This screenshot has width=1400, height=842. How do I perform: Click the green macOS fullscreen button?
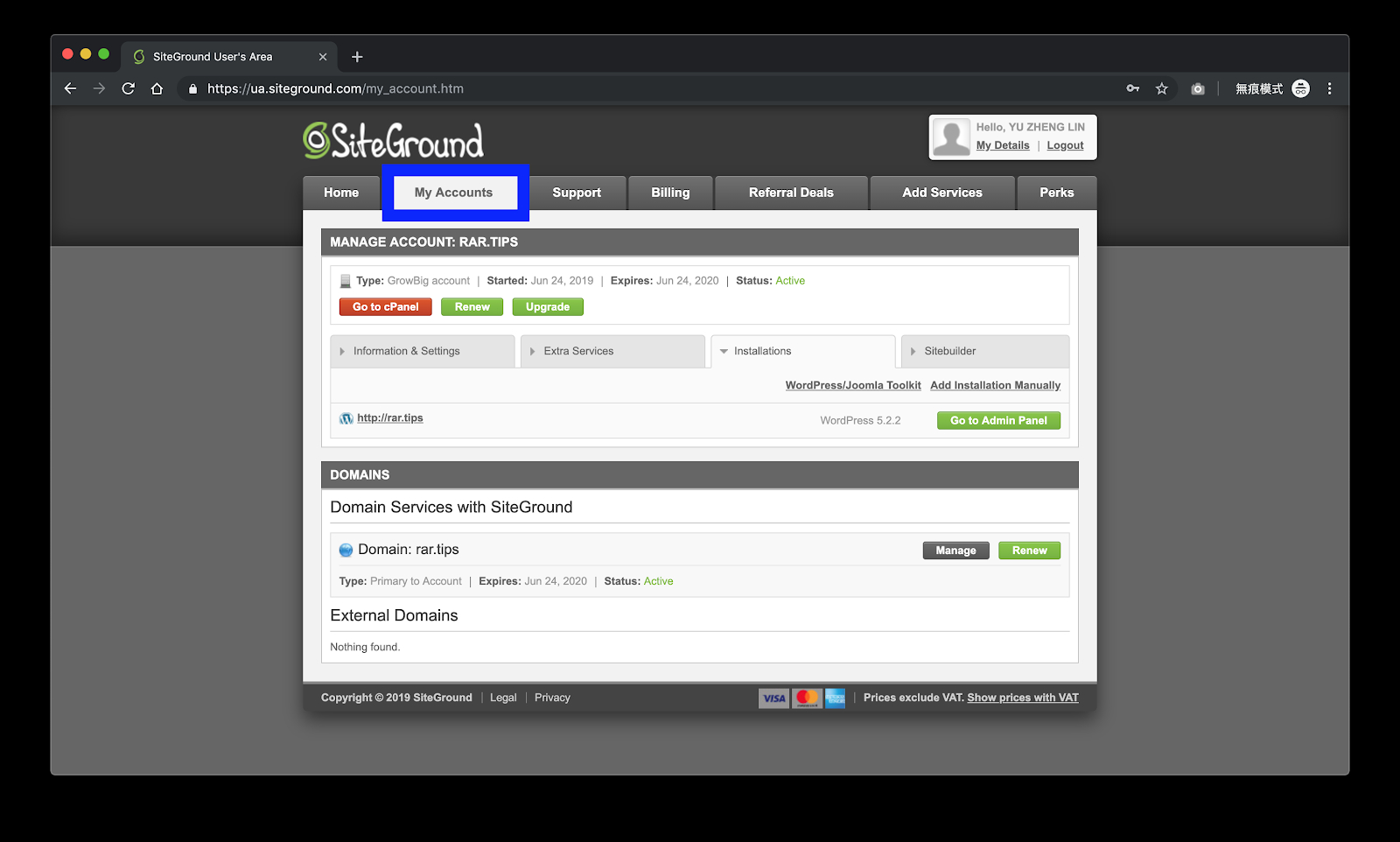tap(104, 54)
